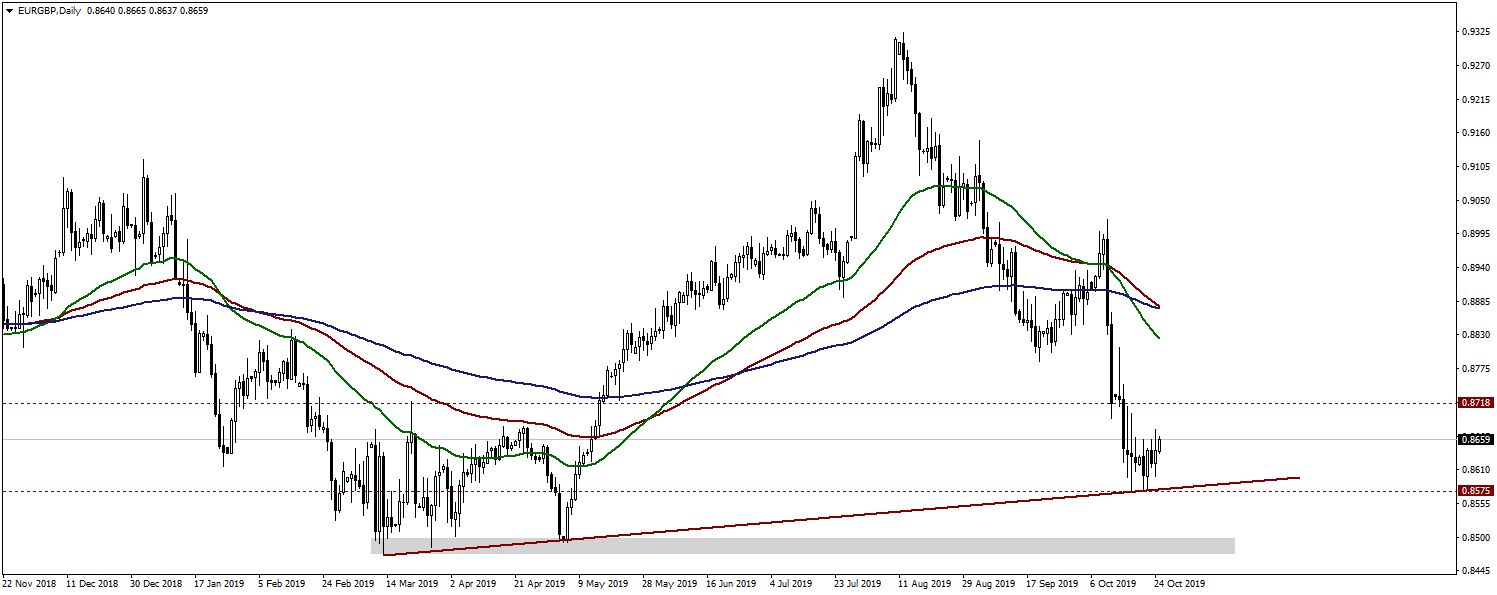Click the 2 Apr 2019 date label
This screenshot has width=1497, height=595.
point(473,583)
